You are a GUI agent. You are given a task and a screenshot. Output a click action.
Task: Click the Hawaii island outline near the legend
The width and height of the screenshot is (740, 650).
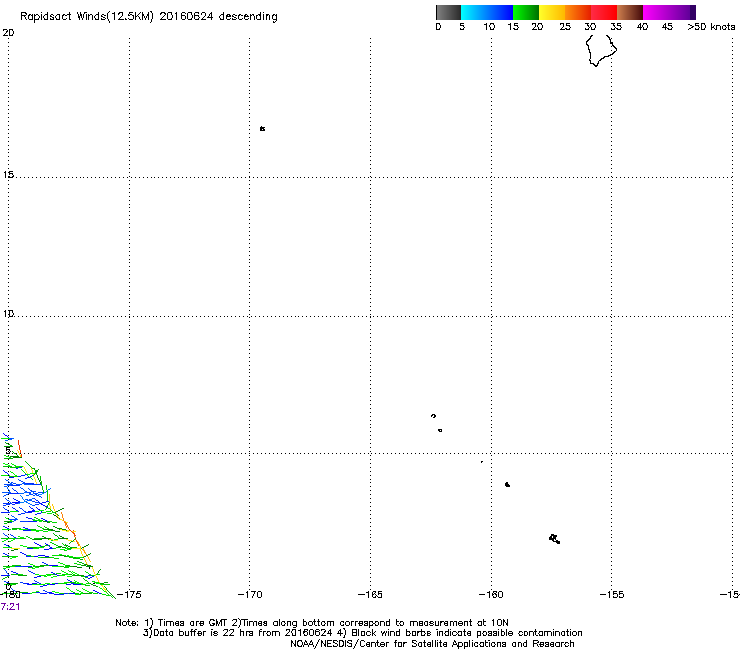pos(601,51)
